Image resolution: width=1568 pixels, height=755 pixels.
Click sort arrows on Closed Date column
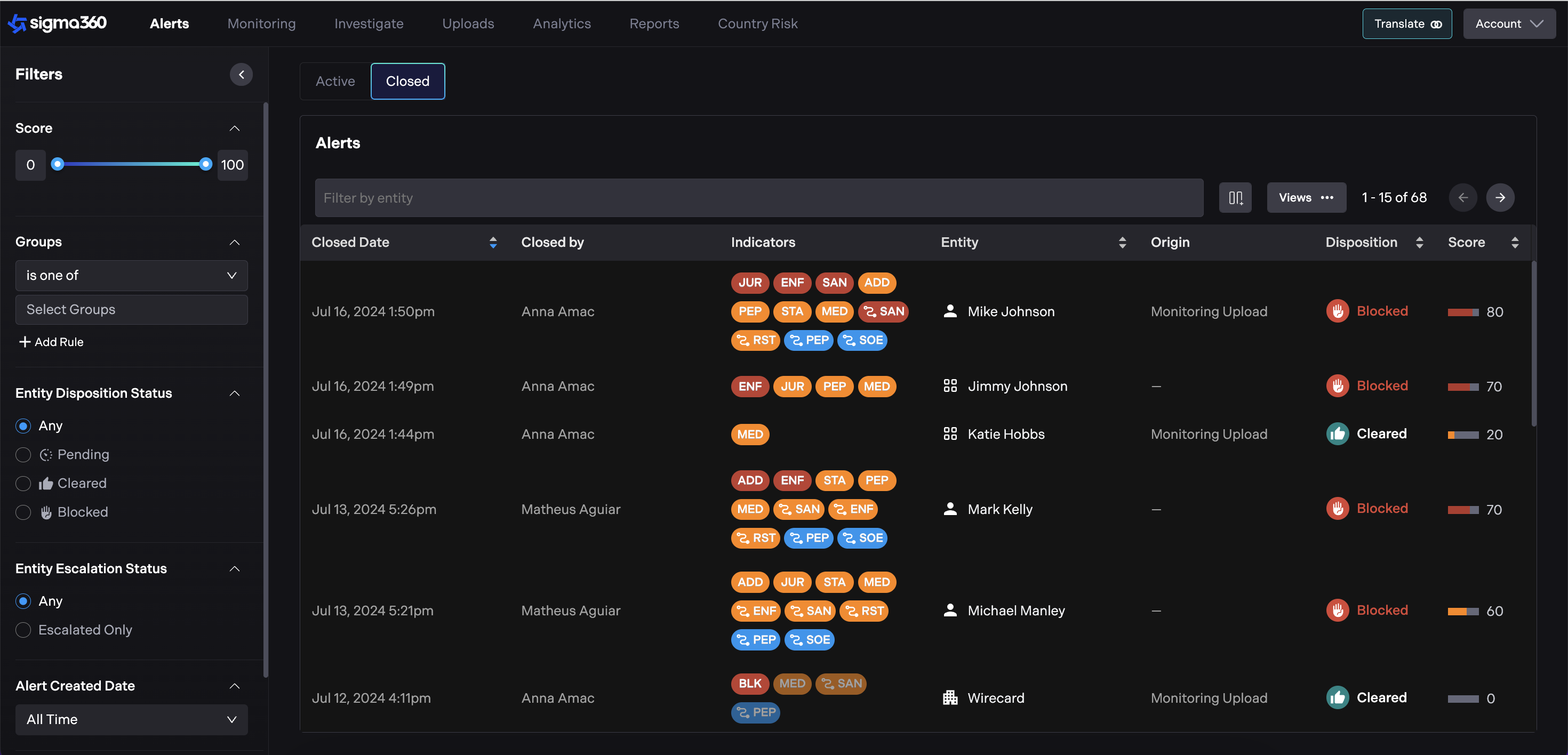click(492, 243)
